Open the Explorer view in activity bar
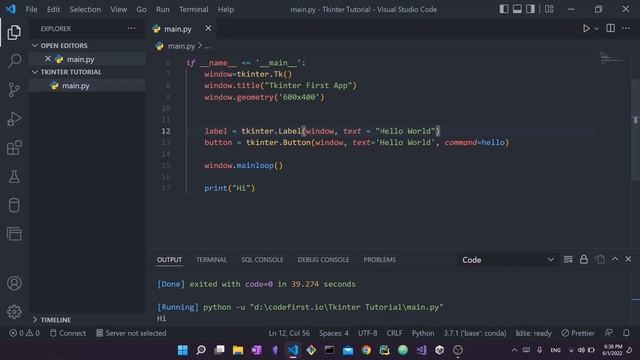The height and width of the screenshot is (360, 640). [14, 32]
